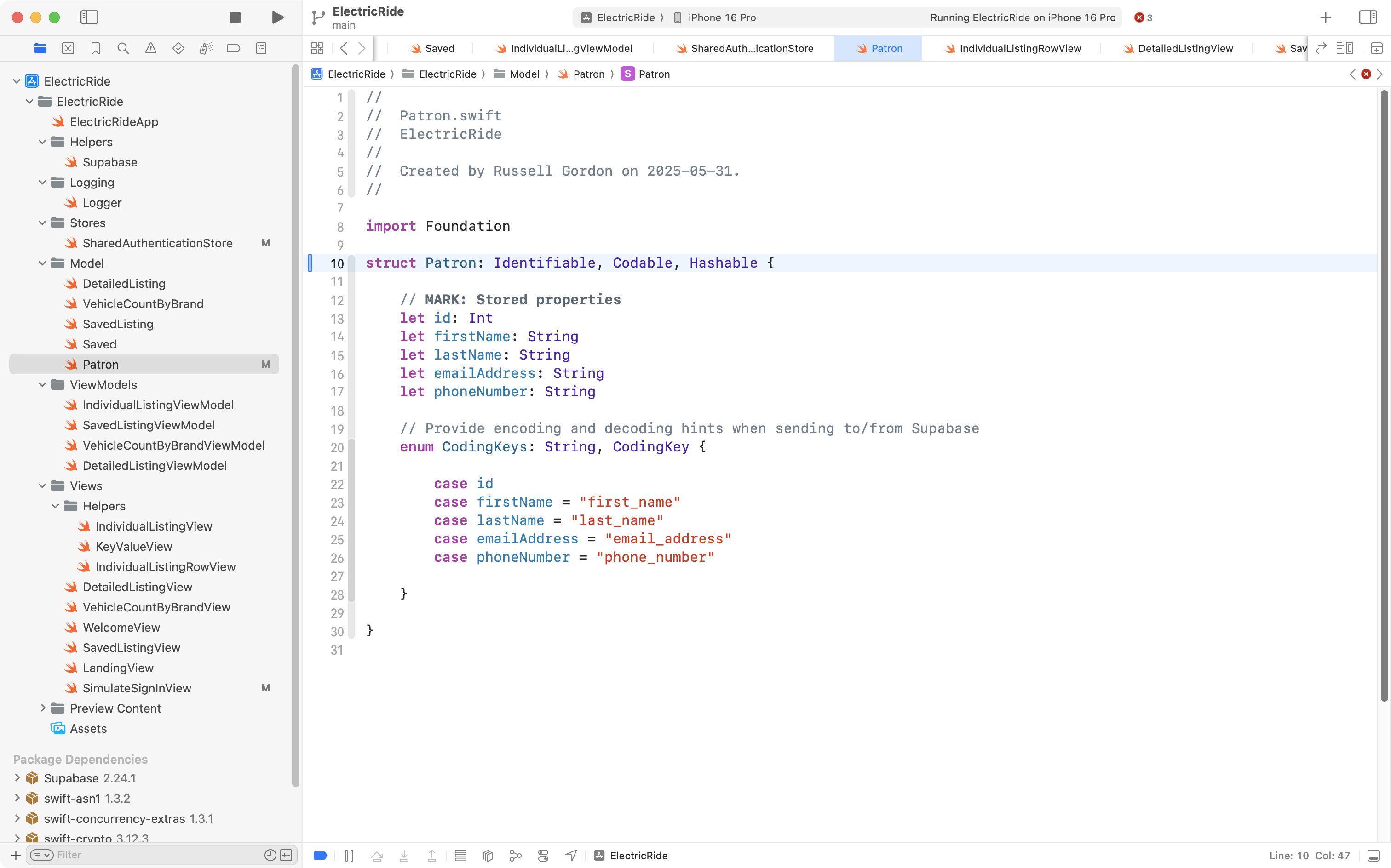Open Debug View Hierarchy icon
Image resolution: width=1391 pixels, height=868 pixels.
click(488, 856)
